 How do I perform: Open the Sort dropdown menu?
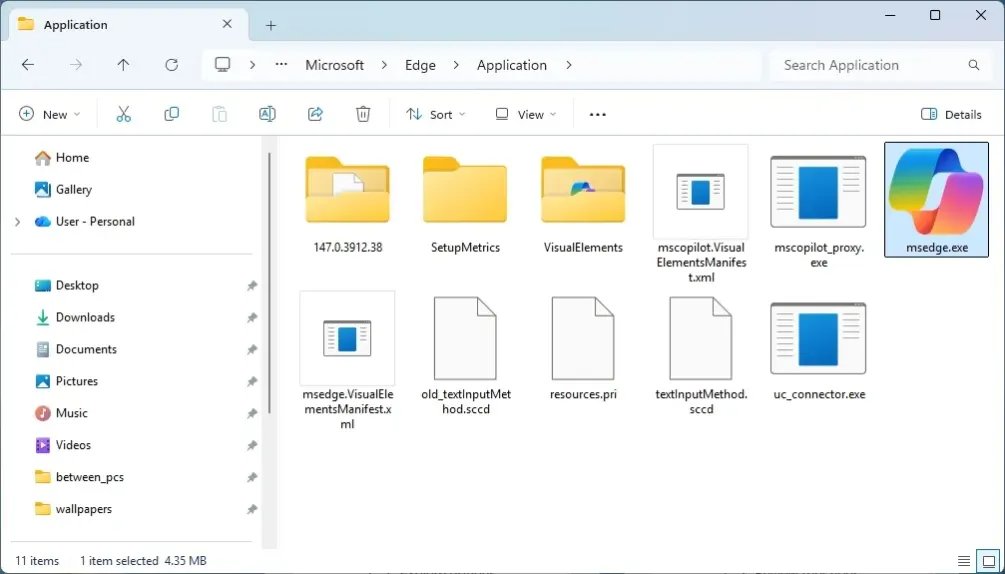pos(436,114)
